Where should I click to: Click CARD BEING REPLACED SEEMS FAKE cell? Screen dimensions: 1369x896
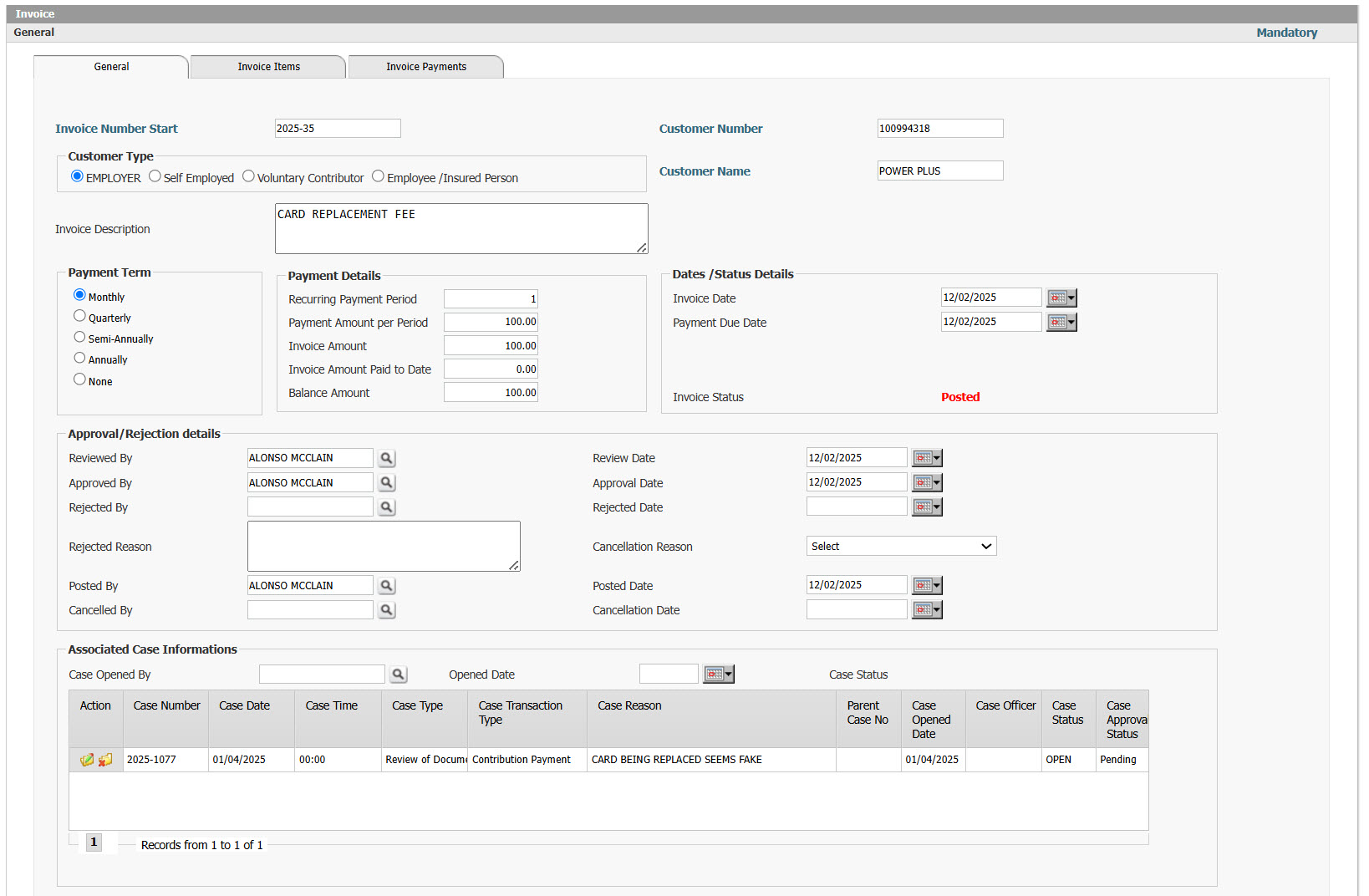(711, 760)
